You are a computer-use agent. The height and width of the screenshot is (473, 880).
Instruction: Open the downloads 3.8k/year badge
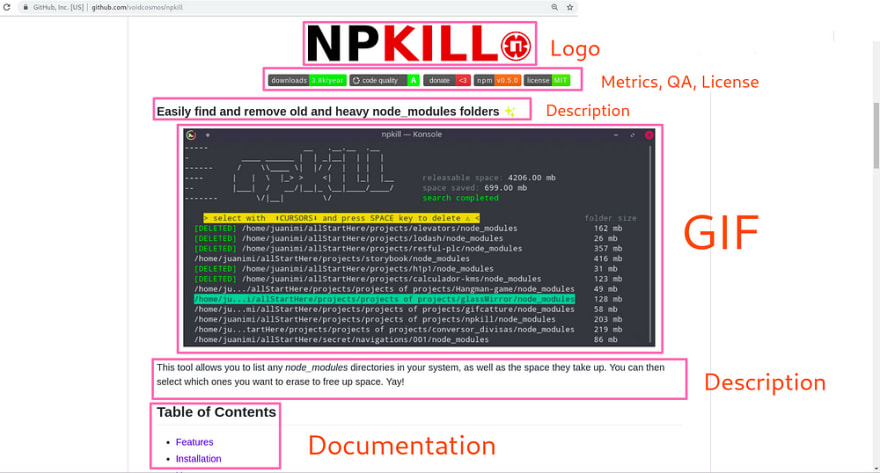point(307,80)
